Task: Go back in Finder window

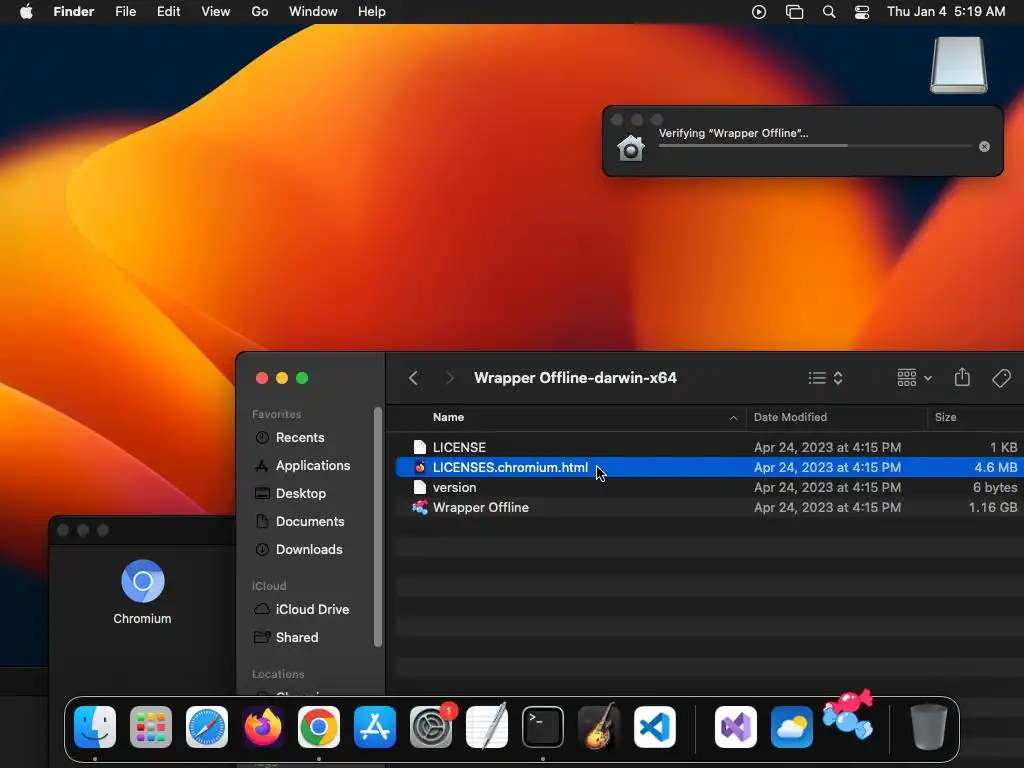Action: (413, 378)
